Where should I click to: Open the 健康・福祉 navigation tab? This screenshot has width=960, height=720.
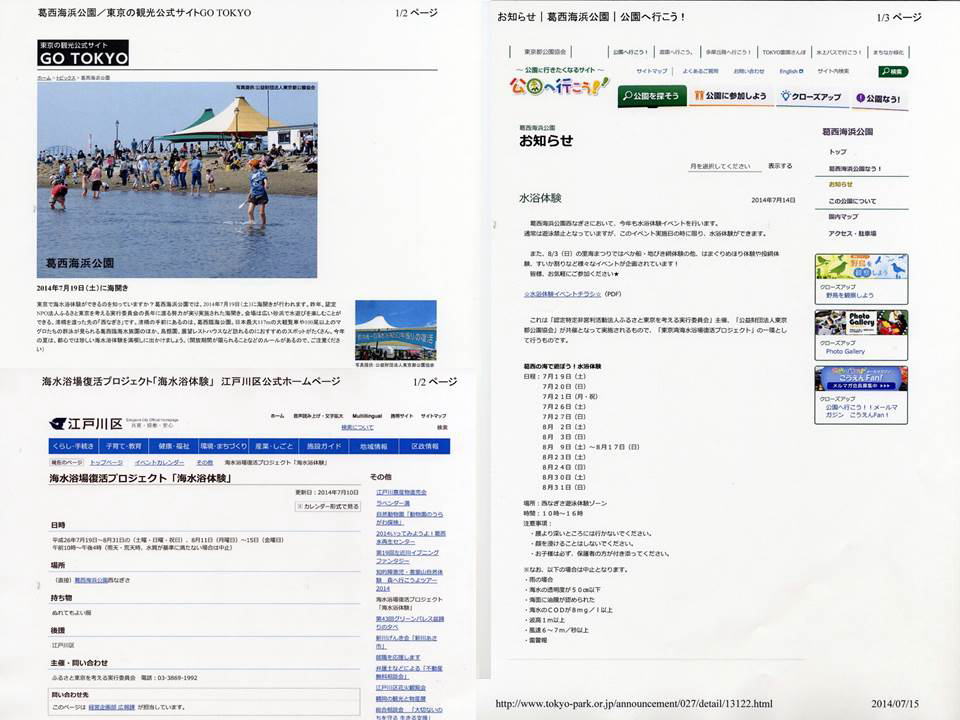[x=174, y=446]
